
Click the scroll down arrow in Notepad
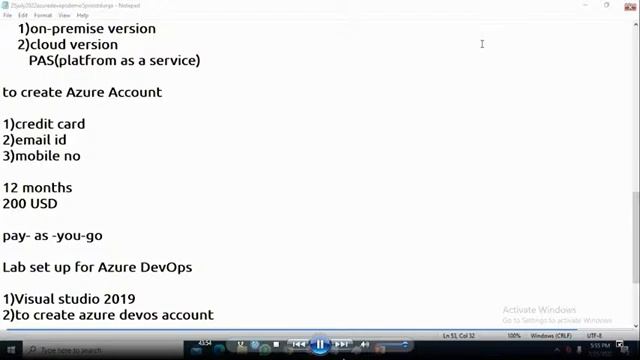click(x=636, y=326)
